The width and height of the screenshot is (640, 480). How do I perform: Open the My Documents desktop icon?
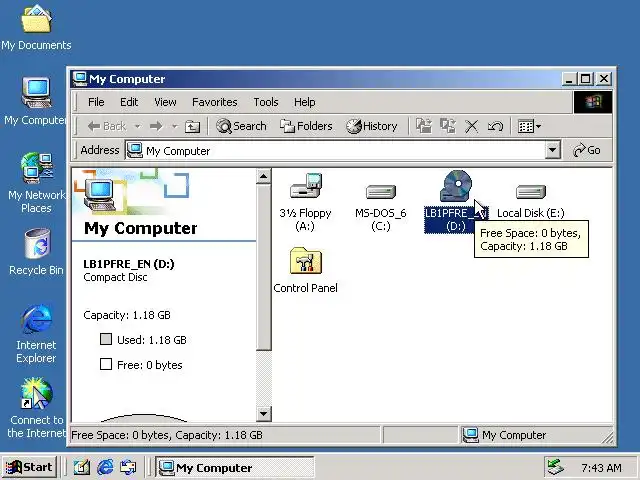click(36, 28)
